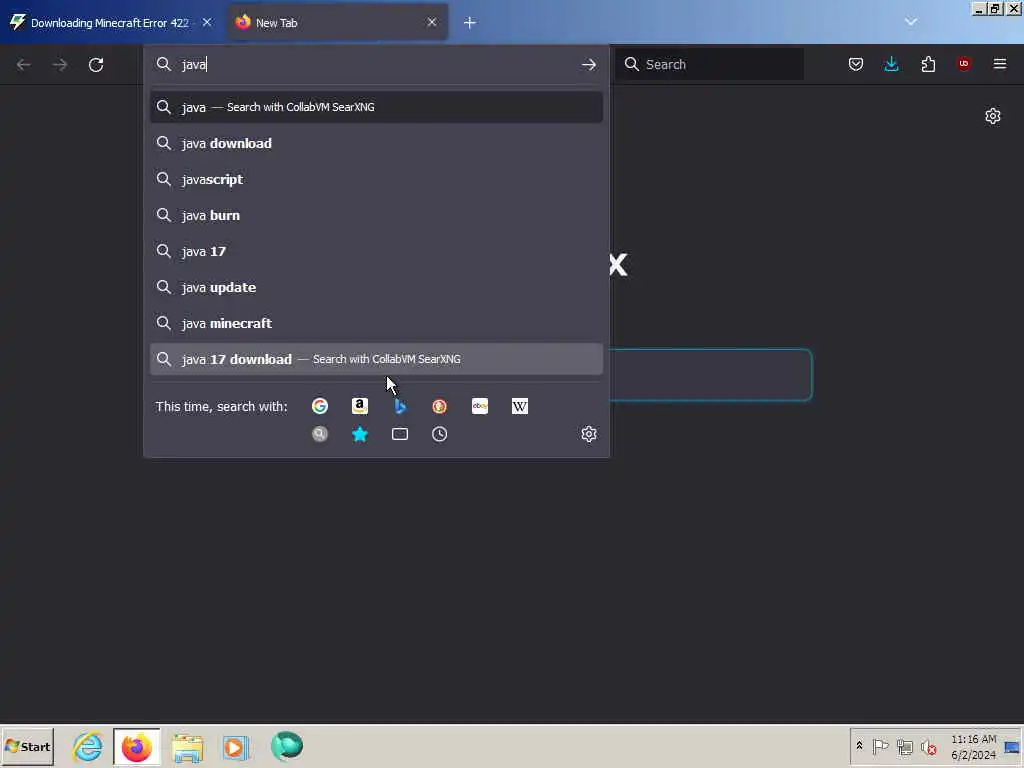The width and height of the screenshot is (1024, 768).
Task: Choose the java 17 download suggestion
Action: [x=376, y=359]
